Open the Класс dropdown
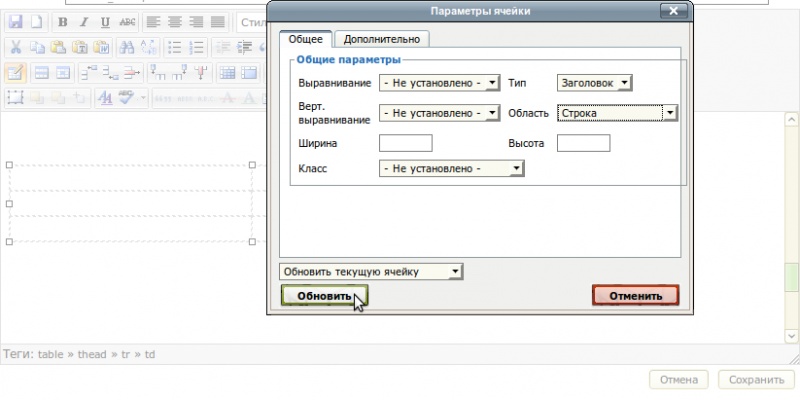 452,168
